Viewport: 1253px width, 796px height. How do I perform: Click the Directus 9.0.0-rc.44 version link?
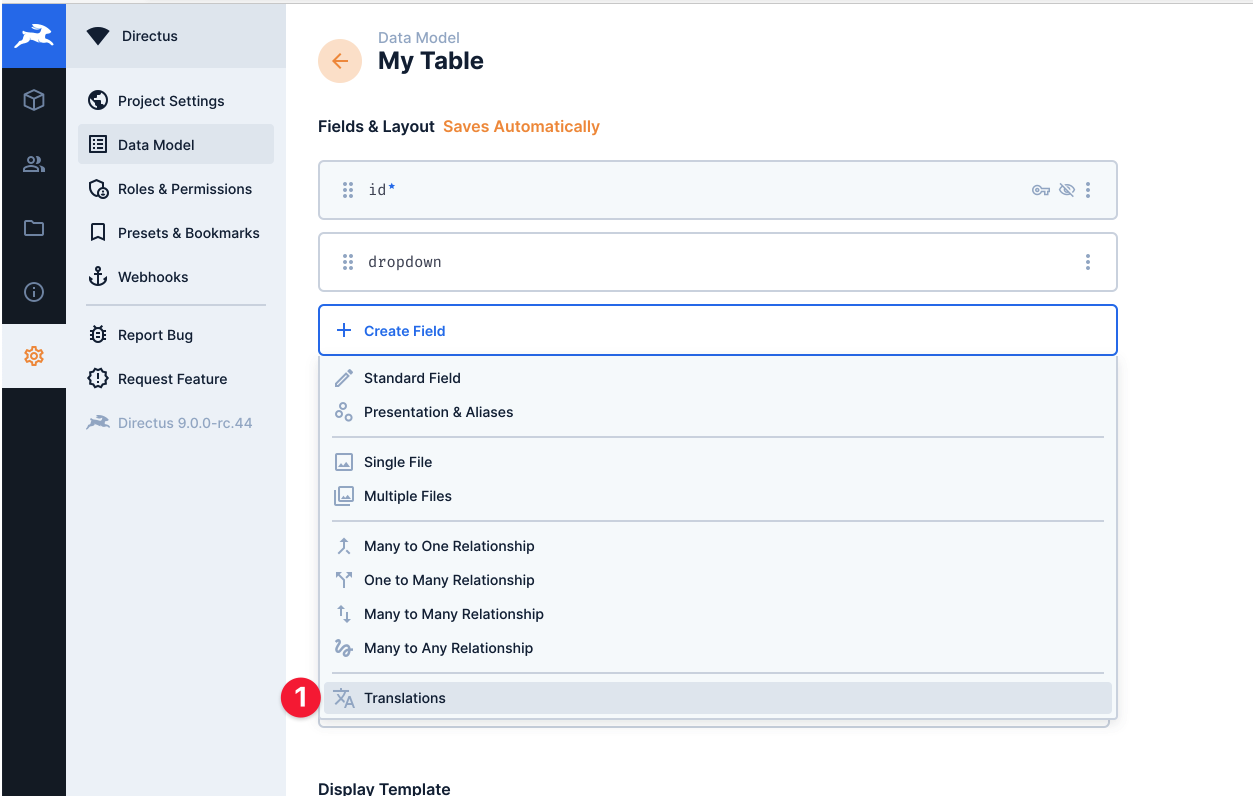click(x=176, y=423)
